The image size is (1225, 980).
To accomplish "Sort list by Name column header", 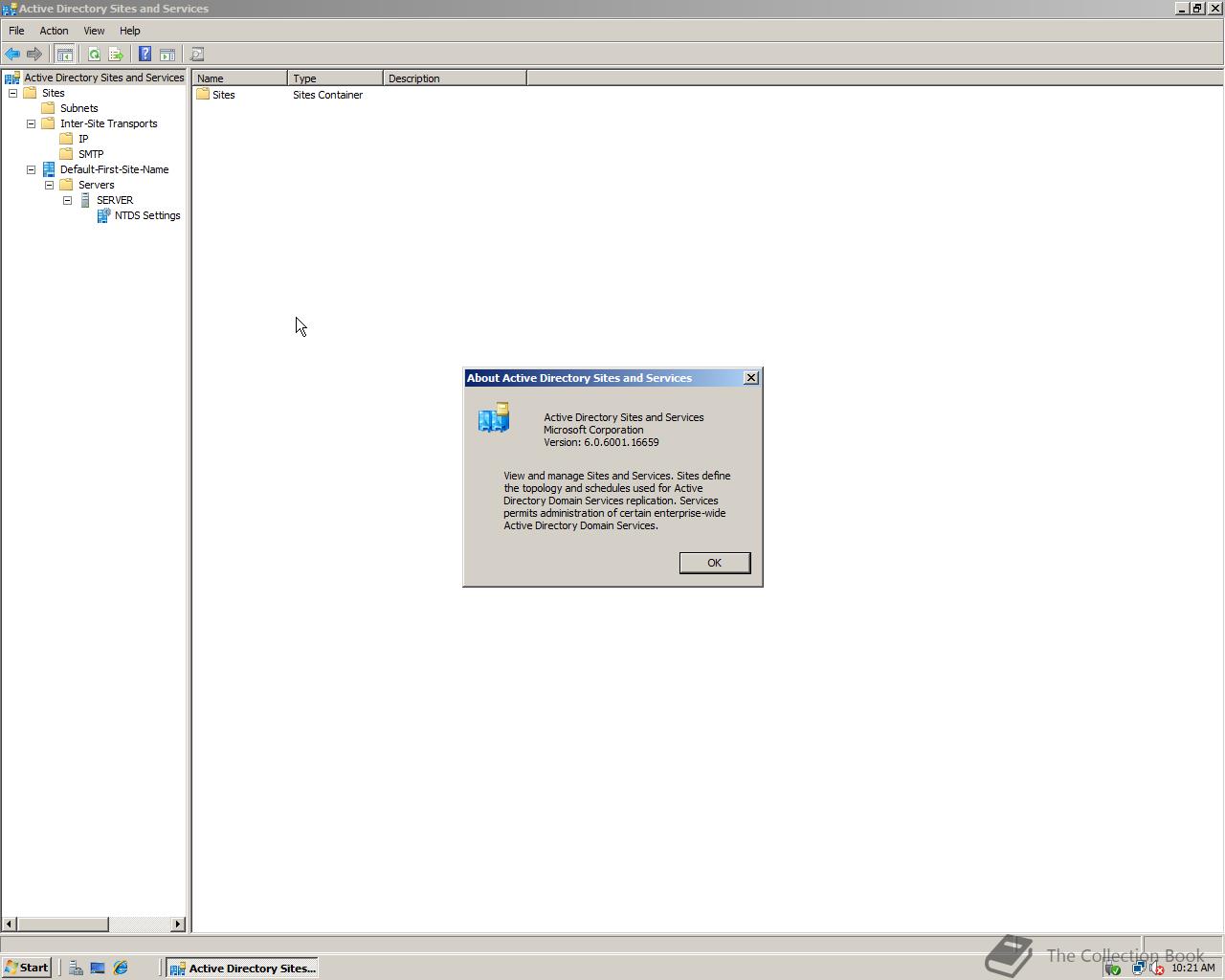I will coord(239,78).
